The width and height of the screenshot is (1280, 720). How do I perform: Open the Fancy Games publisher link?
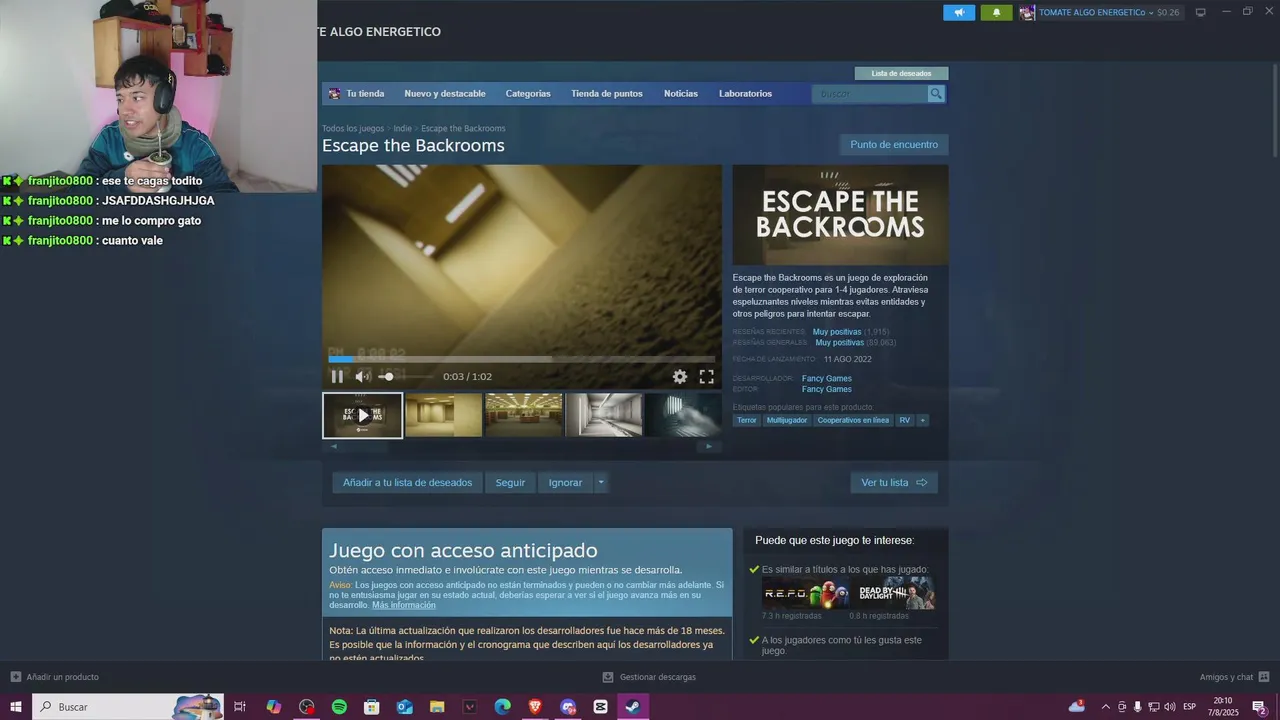[827, 389]
